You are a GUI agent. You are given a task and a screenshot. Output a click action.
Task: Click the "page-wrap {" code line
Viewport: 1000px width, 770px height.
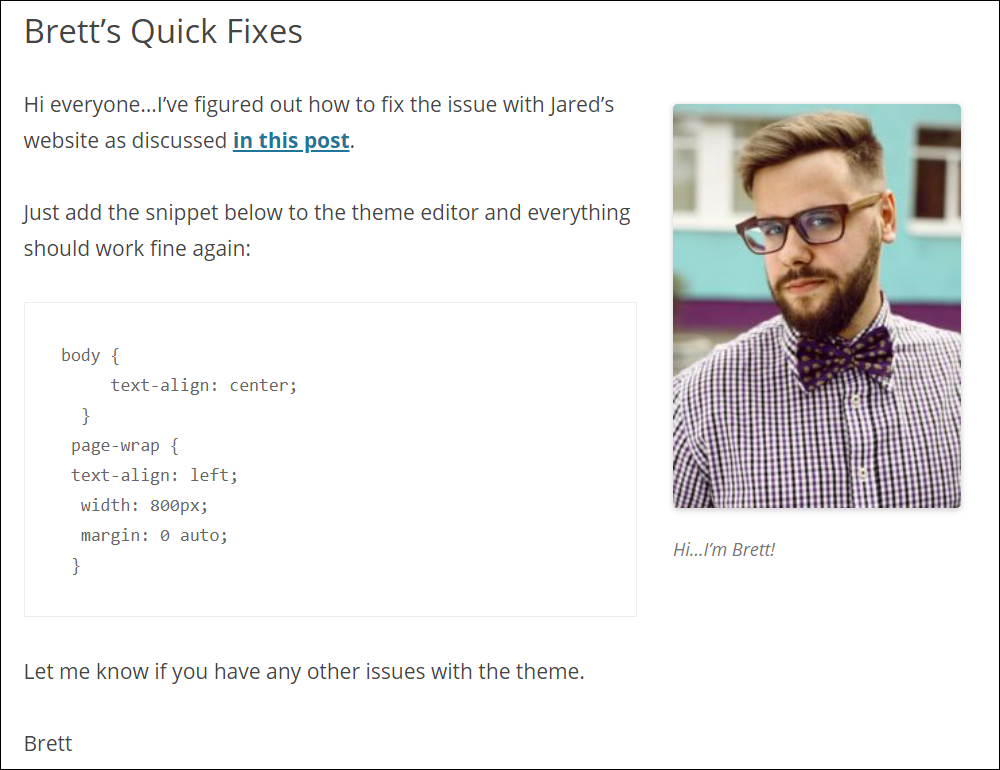click(124, 445)
